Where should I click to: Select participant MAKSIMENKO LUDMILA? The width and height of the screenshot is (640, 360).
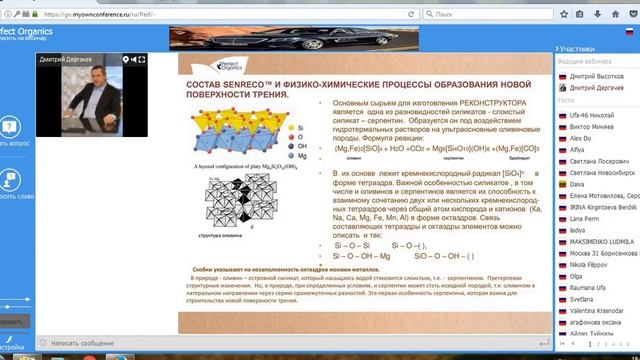(x=602, y=242)
